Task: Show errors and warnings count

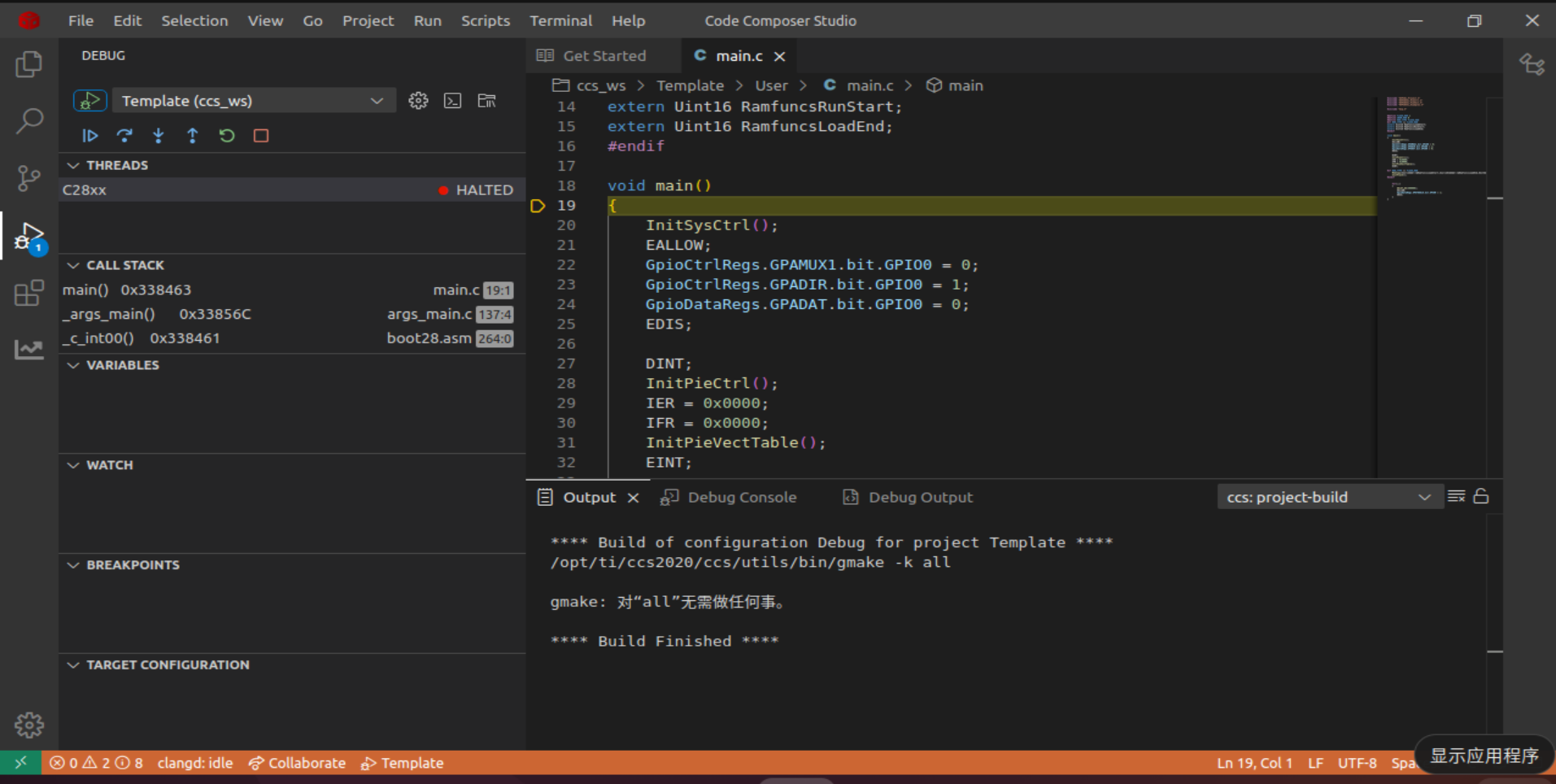Action: coord(96,763)
